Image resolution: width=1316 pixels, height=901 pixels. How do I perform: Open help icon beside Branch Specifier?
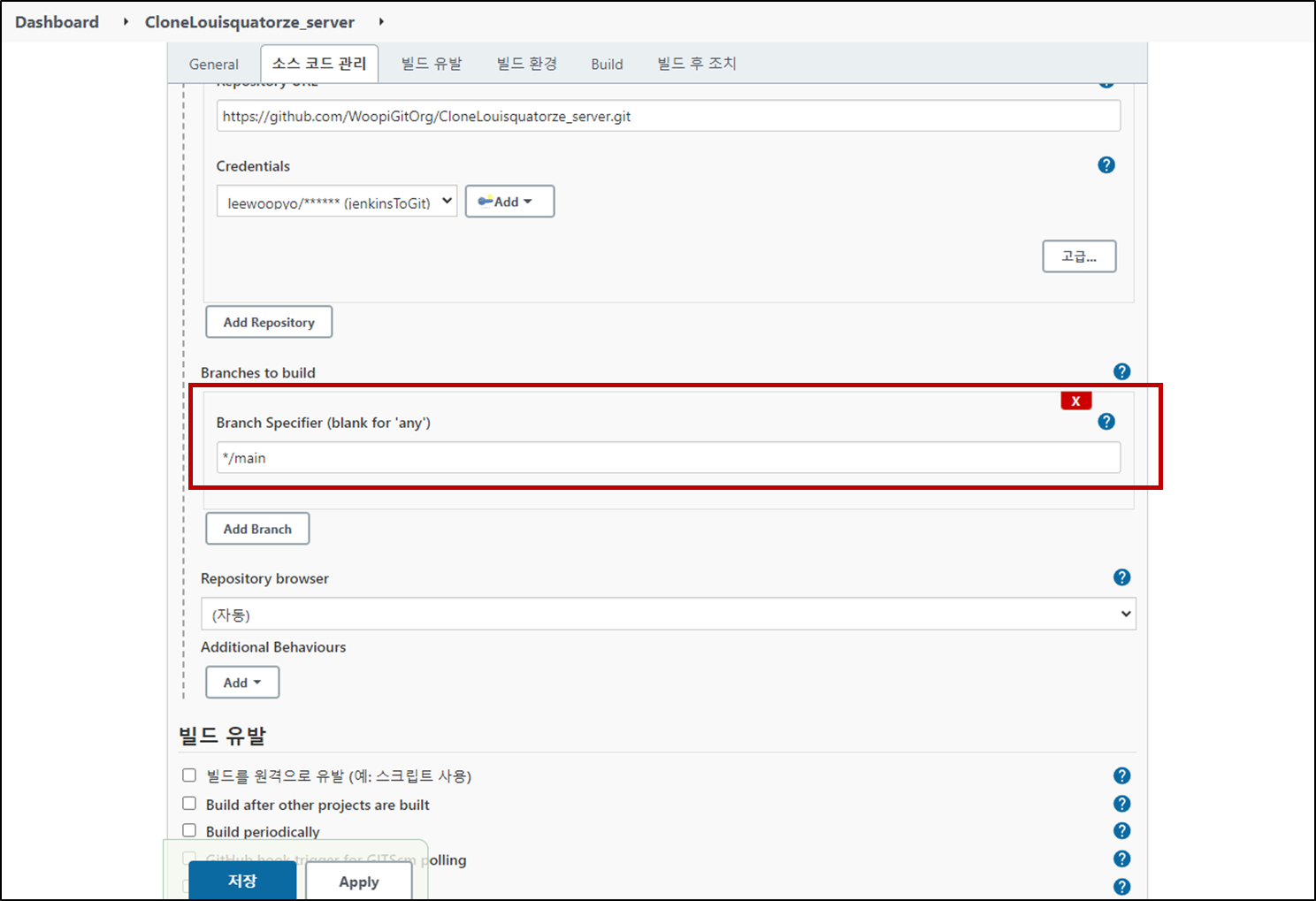pyautogui.click(x=1106, y=422)
